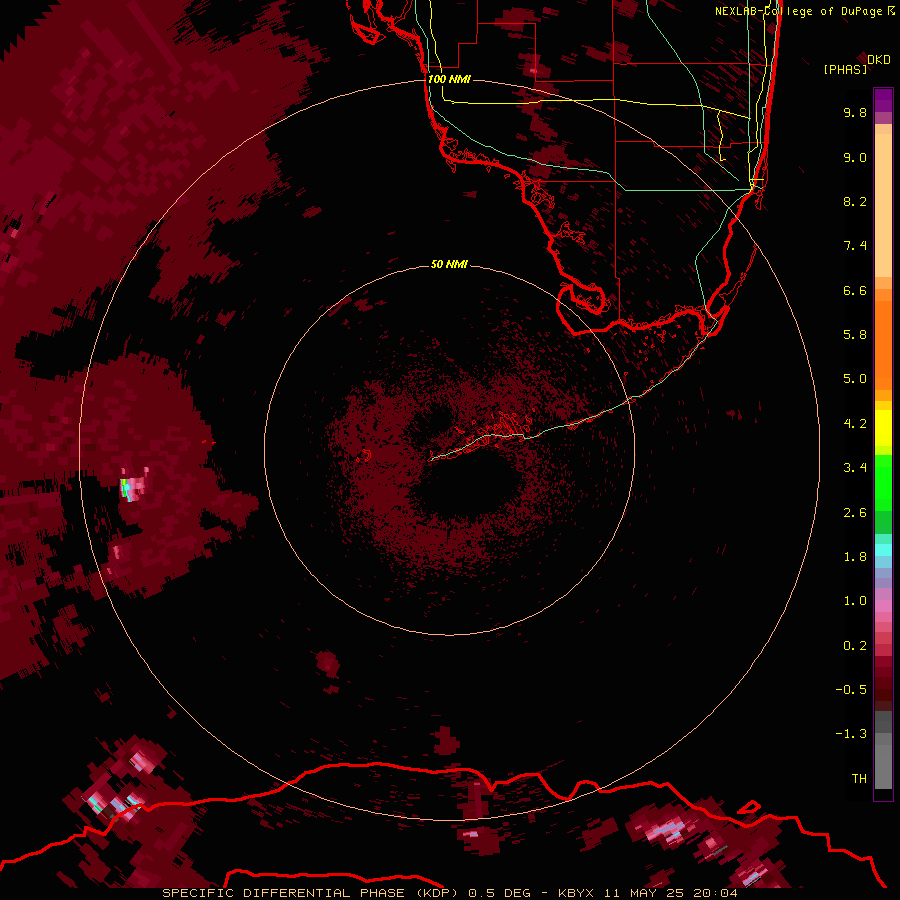Click the 11 MAY 25 date text
Image resolution: width=900 pixels, height=900 pixels.
[645, 893]
